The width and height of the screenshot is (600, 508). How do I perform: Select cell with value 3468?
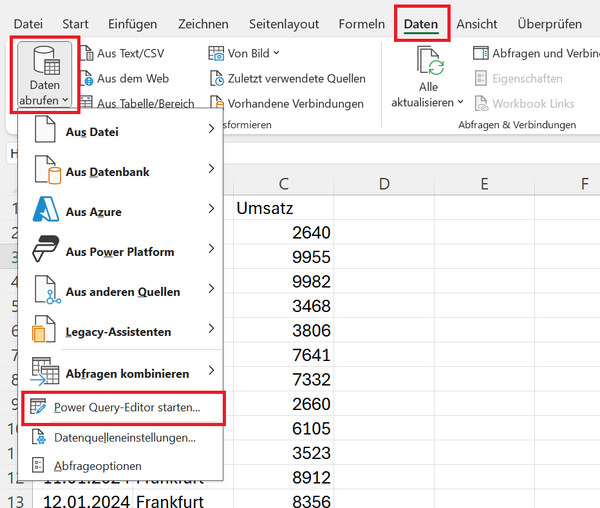(284, 306)
